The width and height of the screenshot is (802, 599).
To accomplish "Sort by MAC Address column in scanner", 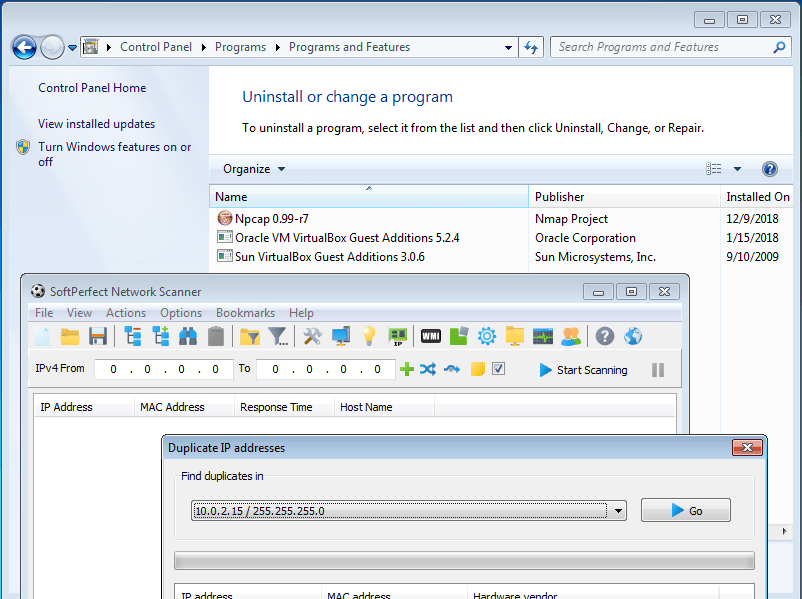I will click(184, 407).
